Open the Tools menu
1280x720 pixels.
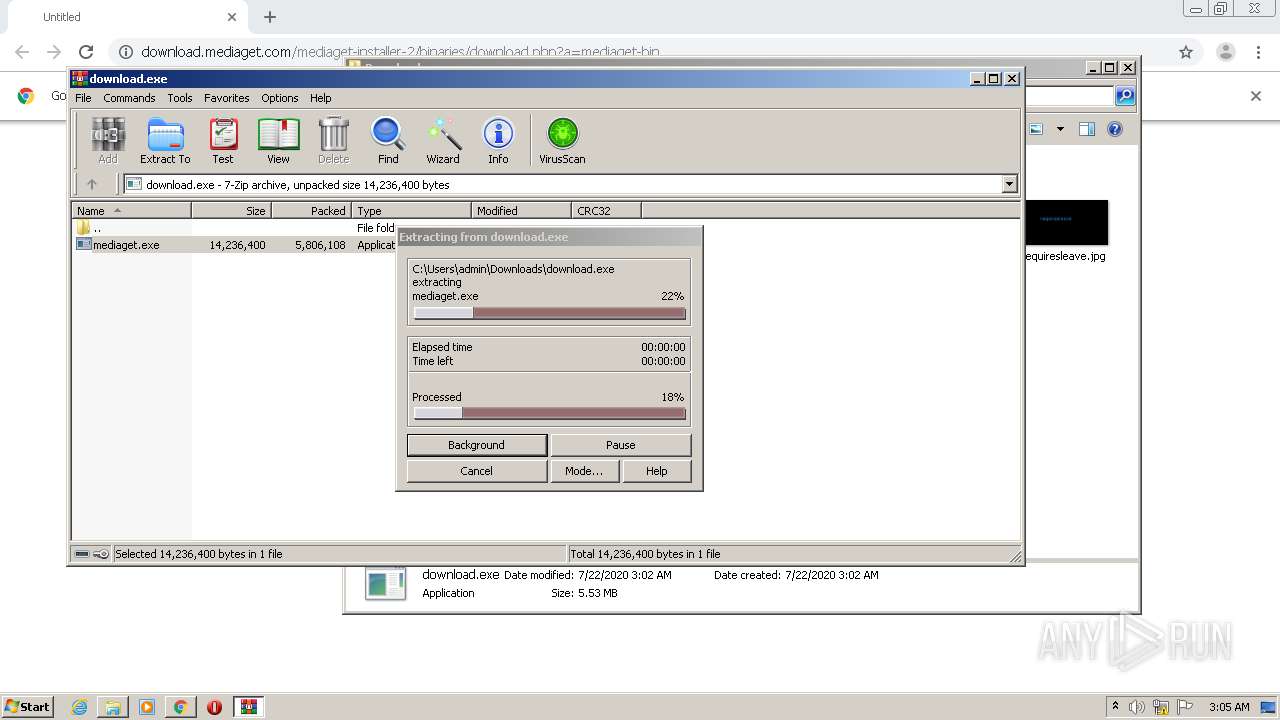180,98
